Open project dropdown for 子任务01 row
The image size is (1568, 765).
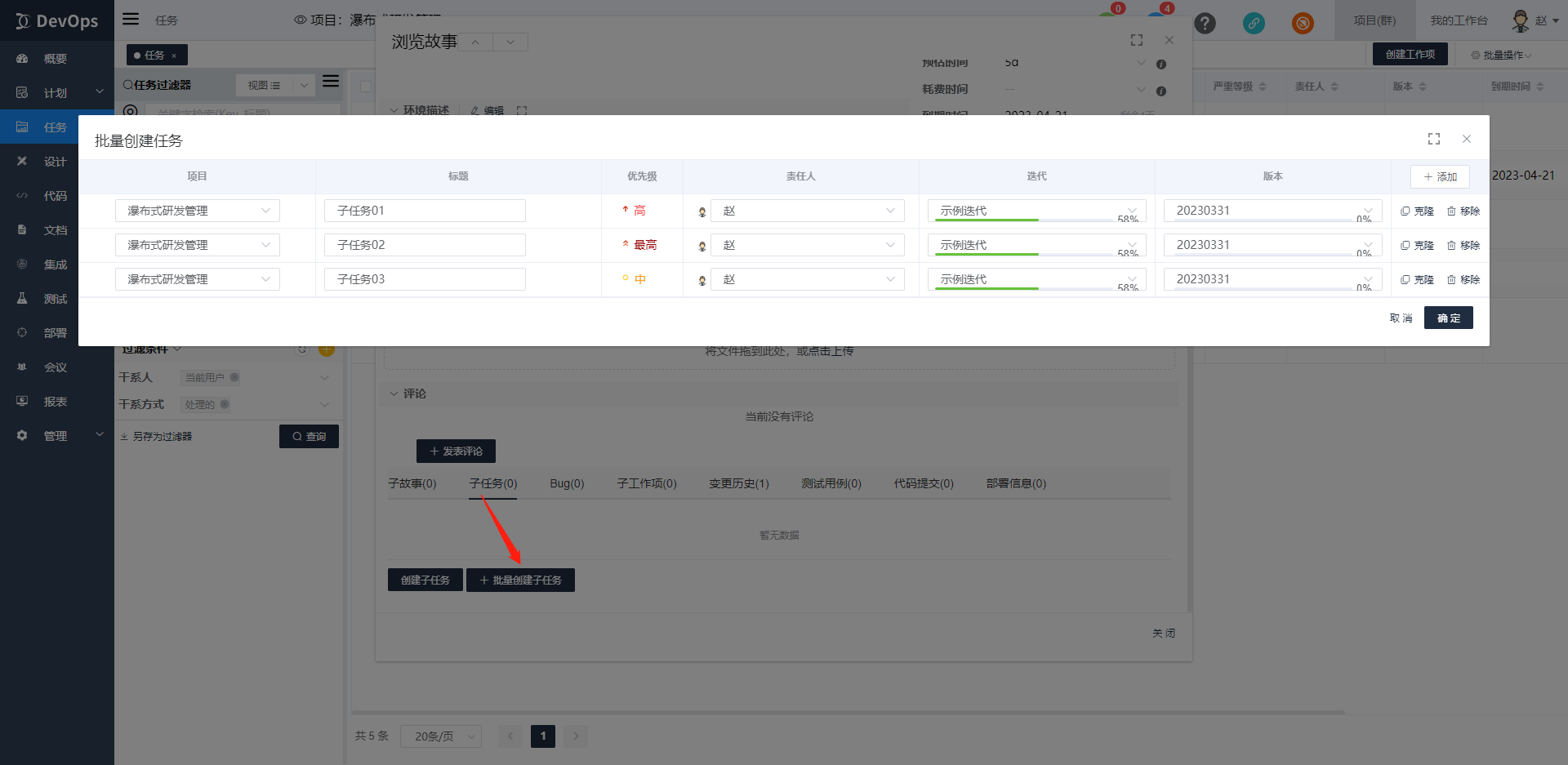point(197,211)
